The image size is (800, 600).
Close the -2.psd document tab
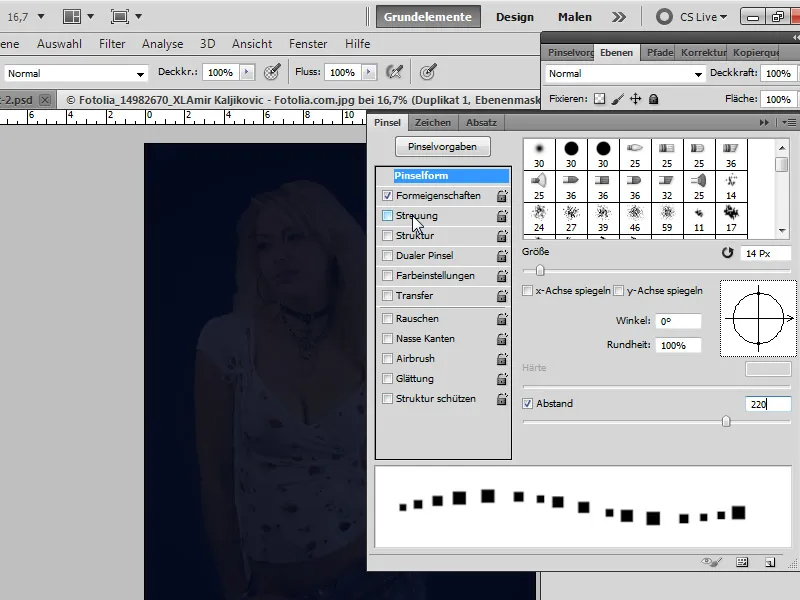click(45, 99)
